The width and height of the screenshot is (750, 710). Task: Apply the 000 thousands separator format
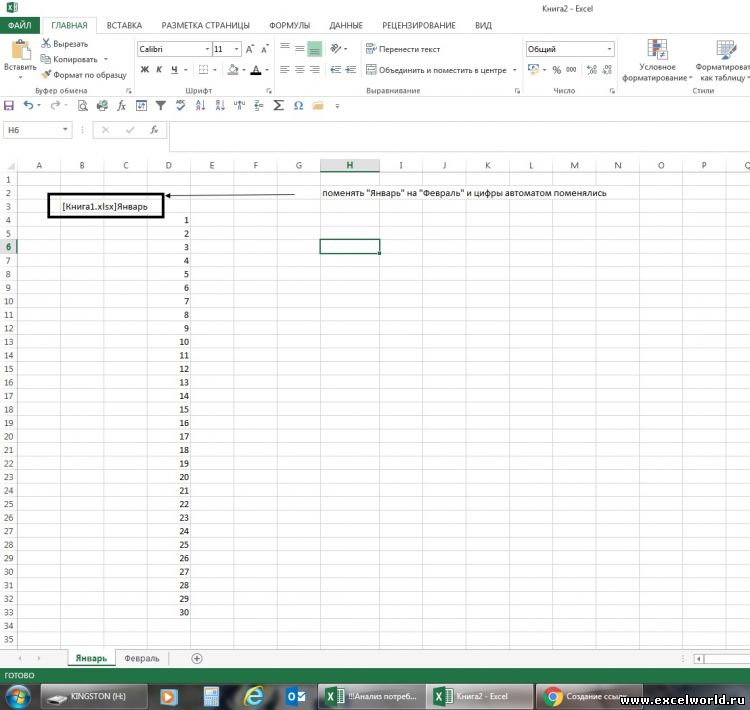(571, 70)
